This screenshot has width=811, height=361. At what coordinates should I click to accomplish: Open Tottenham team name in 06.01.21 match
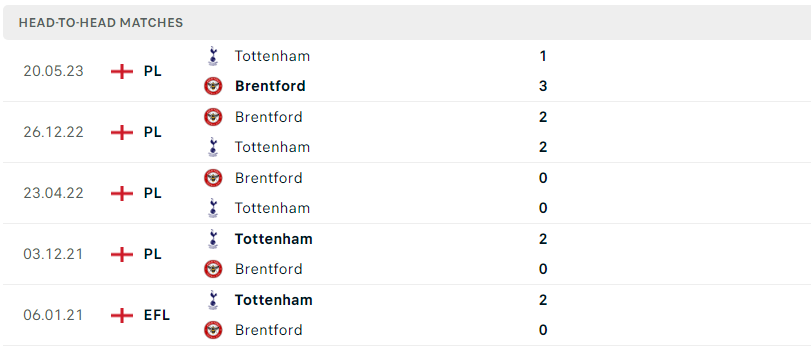click(274, 300)
